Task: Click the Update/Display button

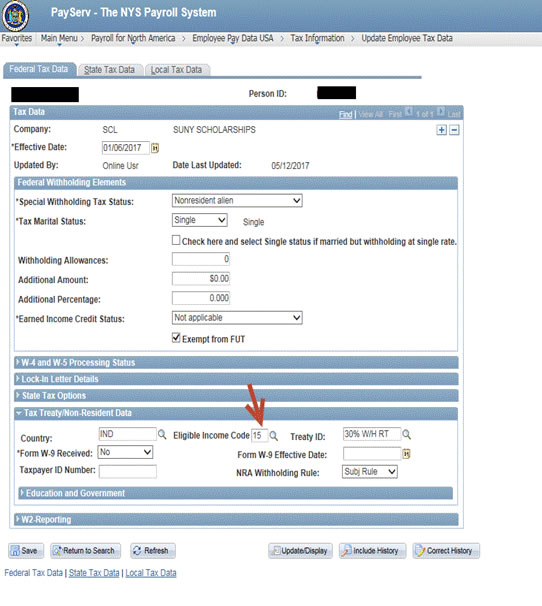Action: tap(300, 551)
